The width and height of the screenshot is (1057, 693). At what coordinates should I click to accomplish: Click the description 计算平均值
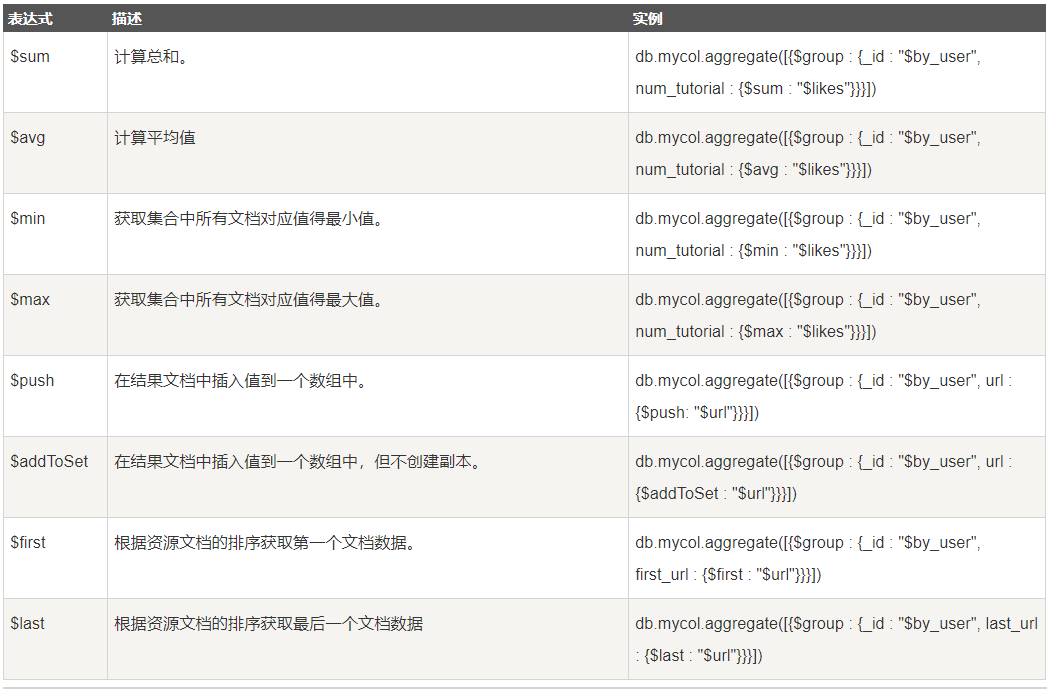click(x=155, y=138)
